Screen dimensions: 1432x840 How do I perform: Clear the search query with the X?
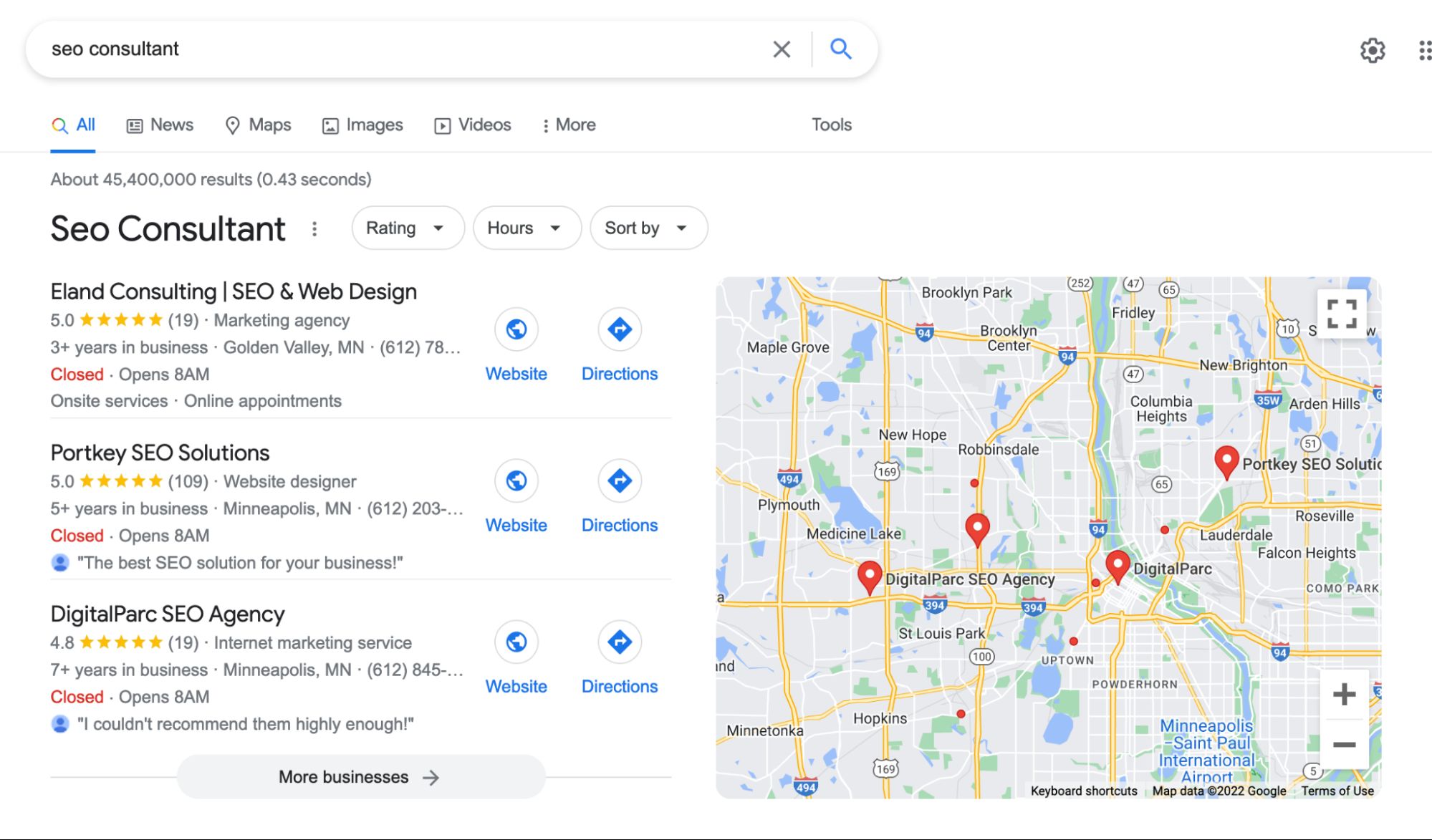point(781,49)
